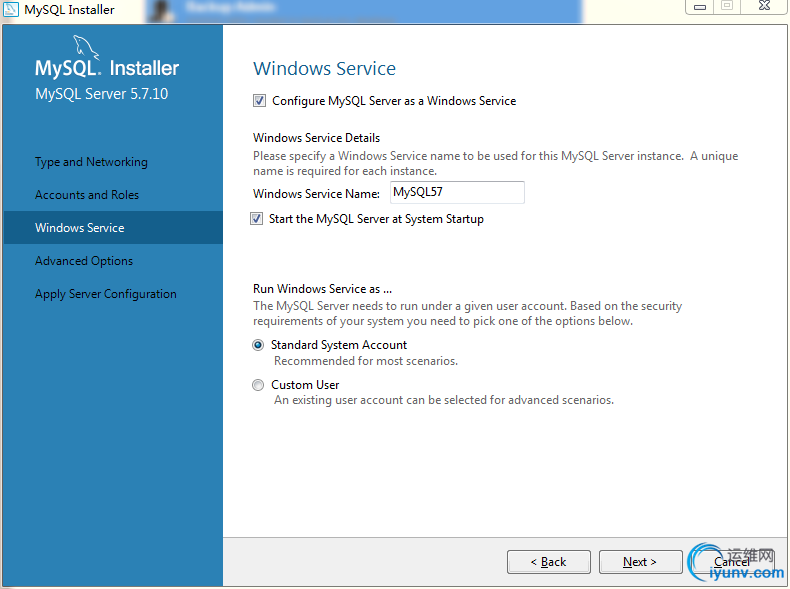Viewport: 790px width, 589px height.
Task: Click the Back button
Action: coord(549,562)
